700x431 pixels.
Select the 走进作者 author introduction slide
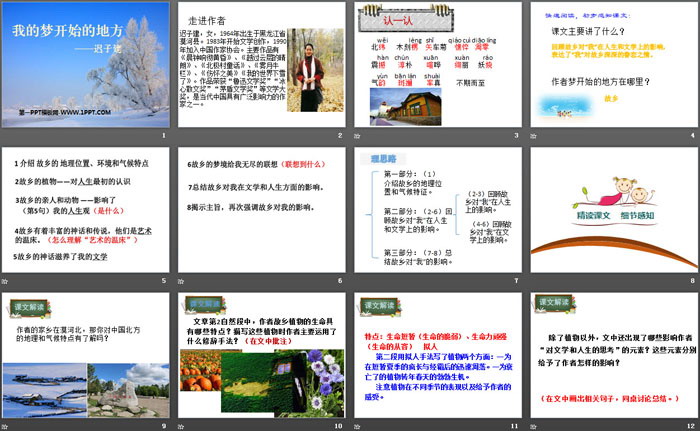pyautogui.click(x=262, y=65)
